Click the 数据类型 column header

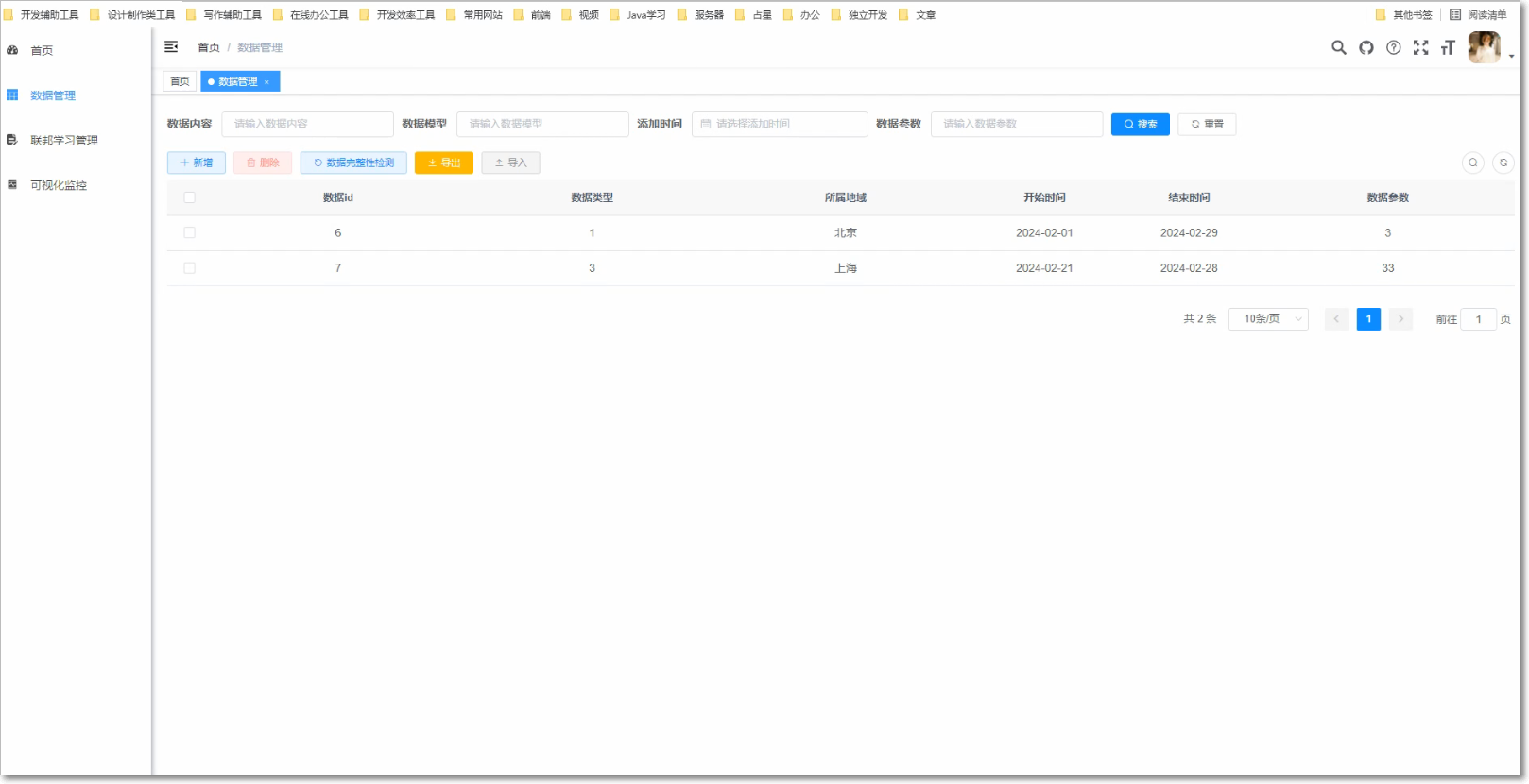point(592,197)
